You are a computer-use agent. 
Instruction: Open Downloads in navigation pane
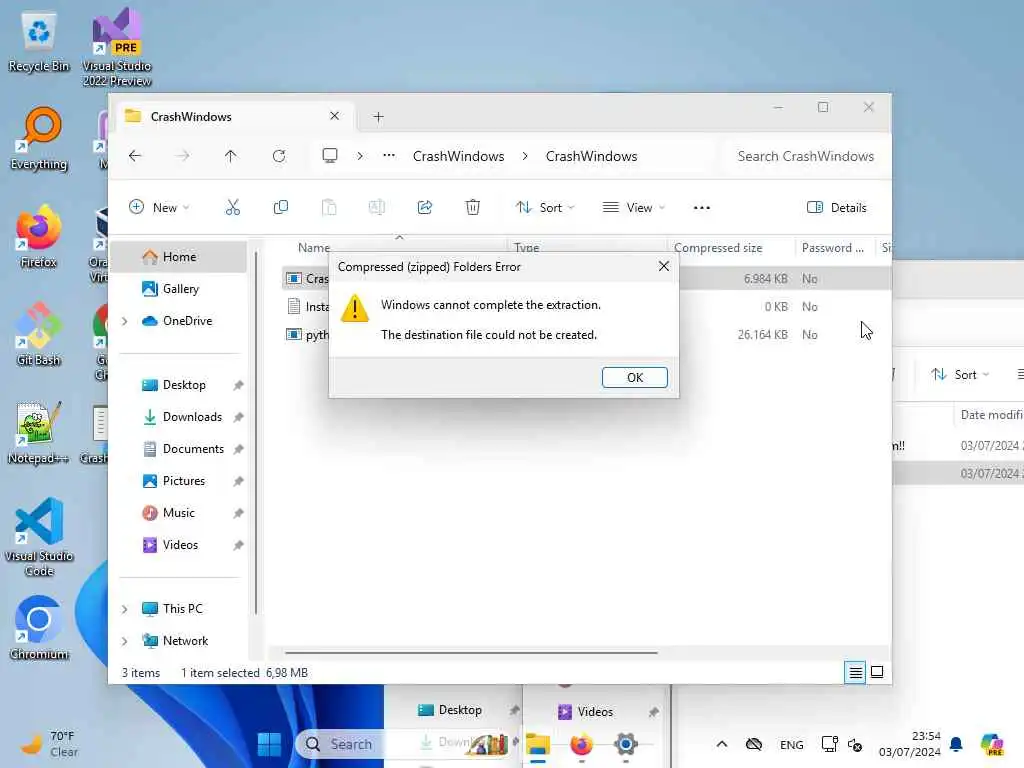[x=192, y=417]
